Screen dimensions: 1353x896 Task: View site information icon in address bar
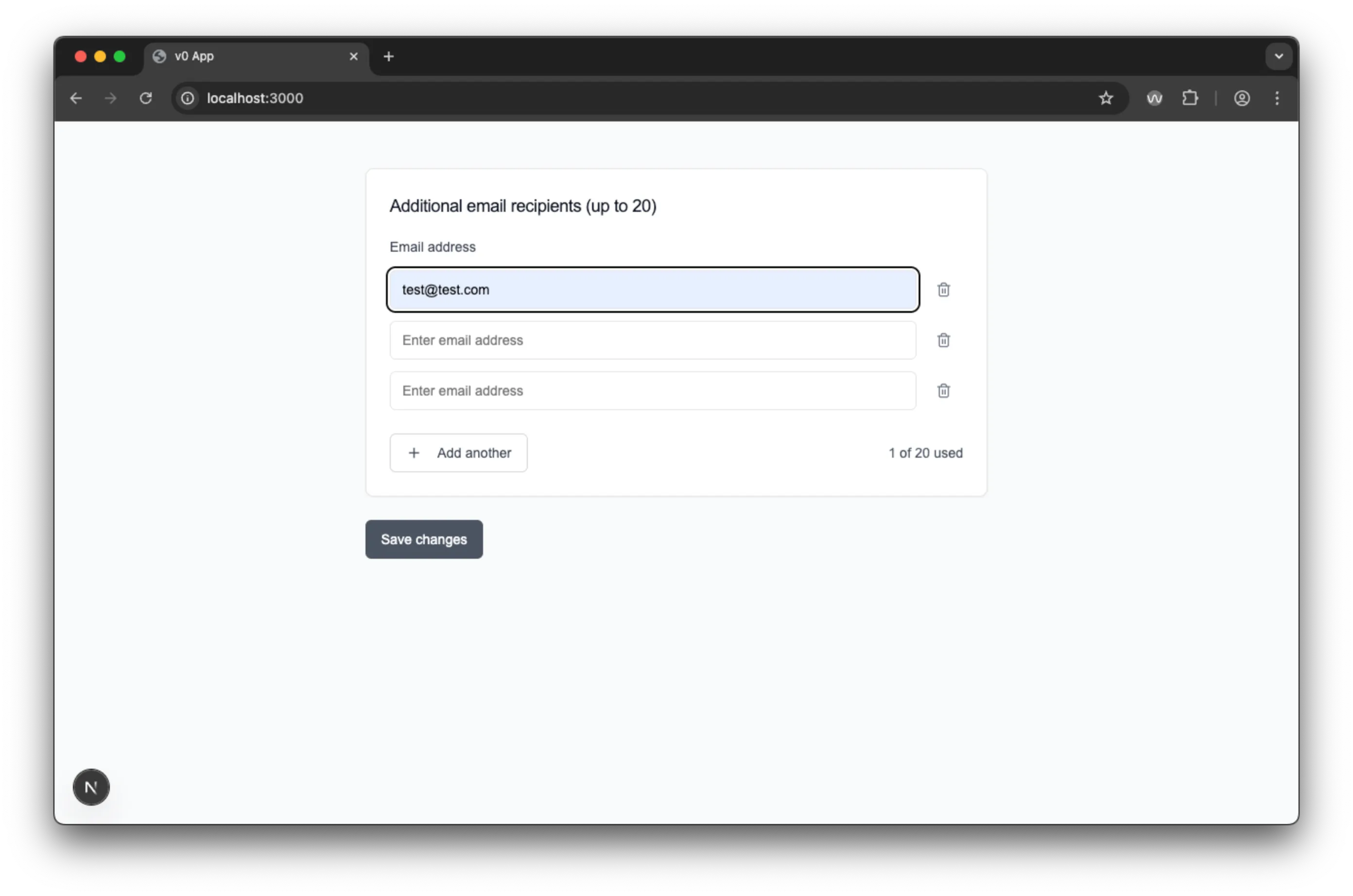click(x=188, y=98)
